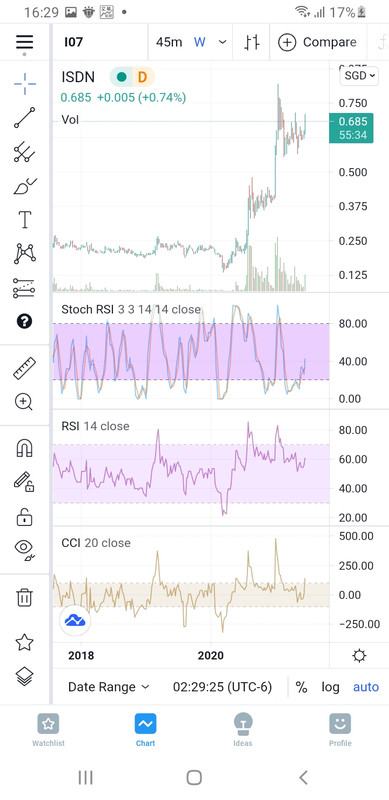
Task: Click the CCI 20 close label
Action: tap(96, 542)
